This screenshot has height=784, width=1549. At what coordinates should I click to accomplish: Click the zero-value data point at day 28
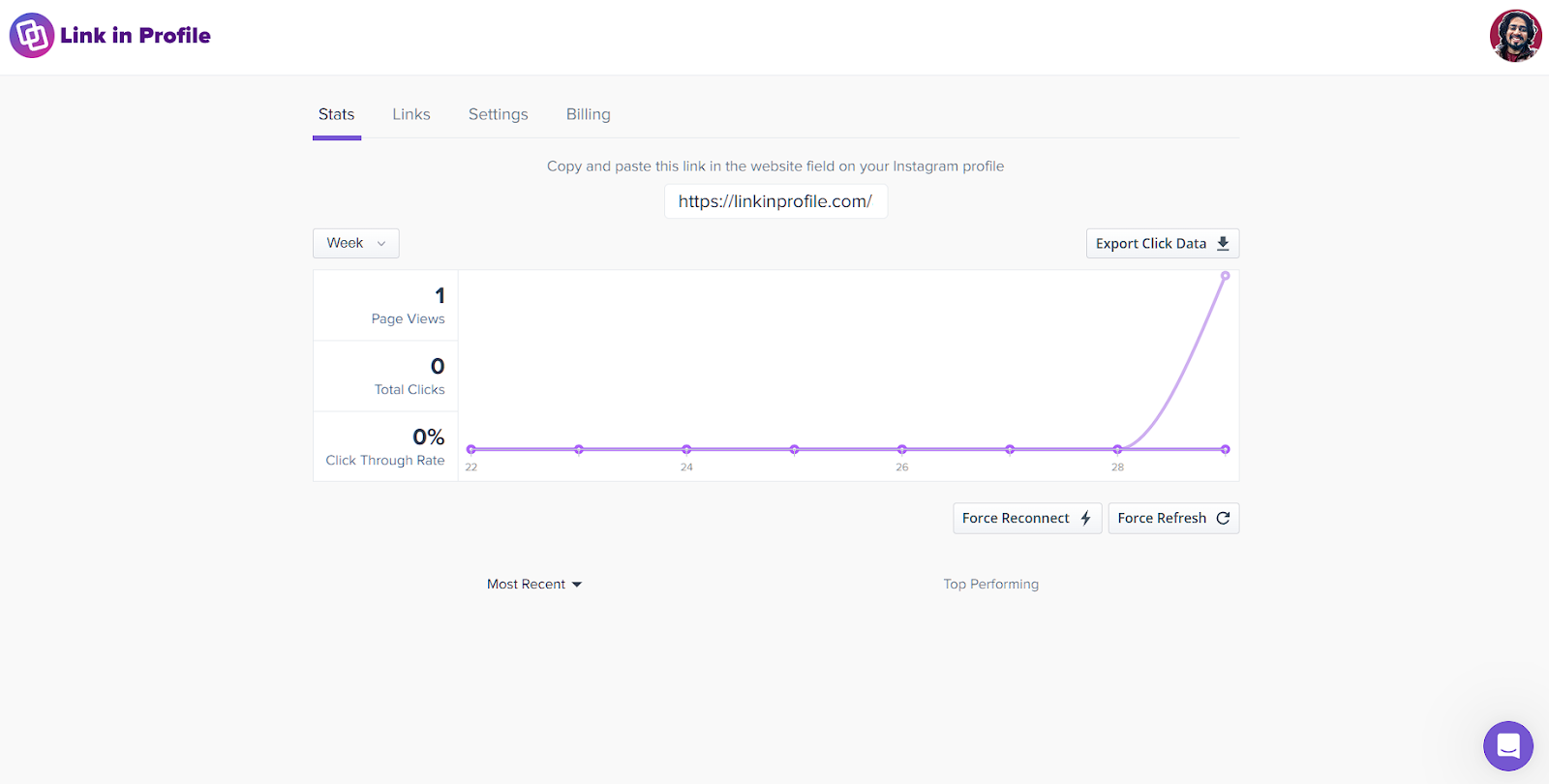point(1117,449)
